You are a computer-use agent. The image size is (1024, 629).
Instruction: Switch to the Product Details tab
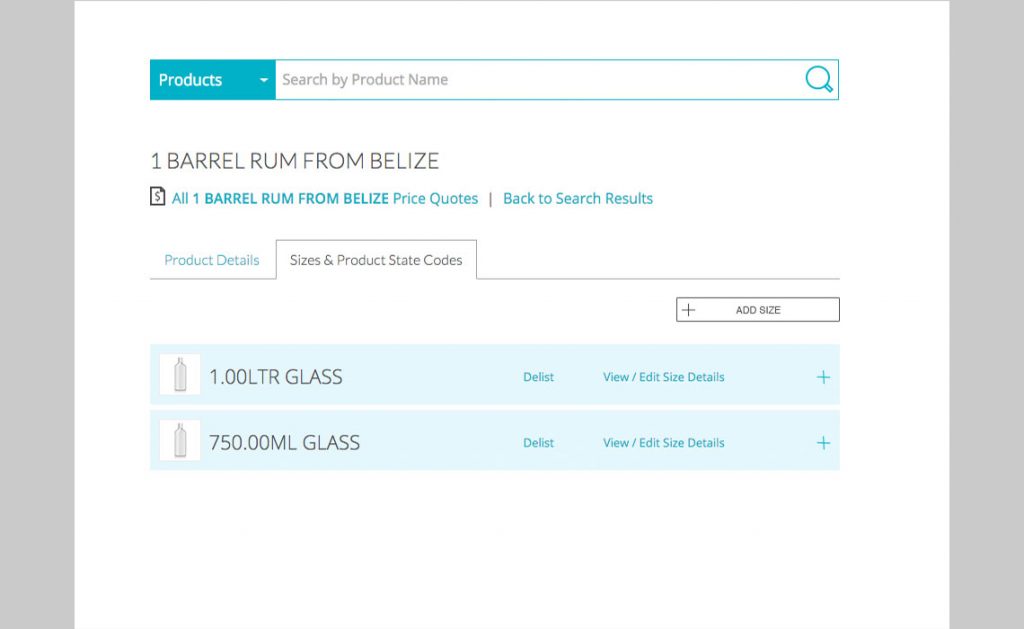[x=212, y=260]
